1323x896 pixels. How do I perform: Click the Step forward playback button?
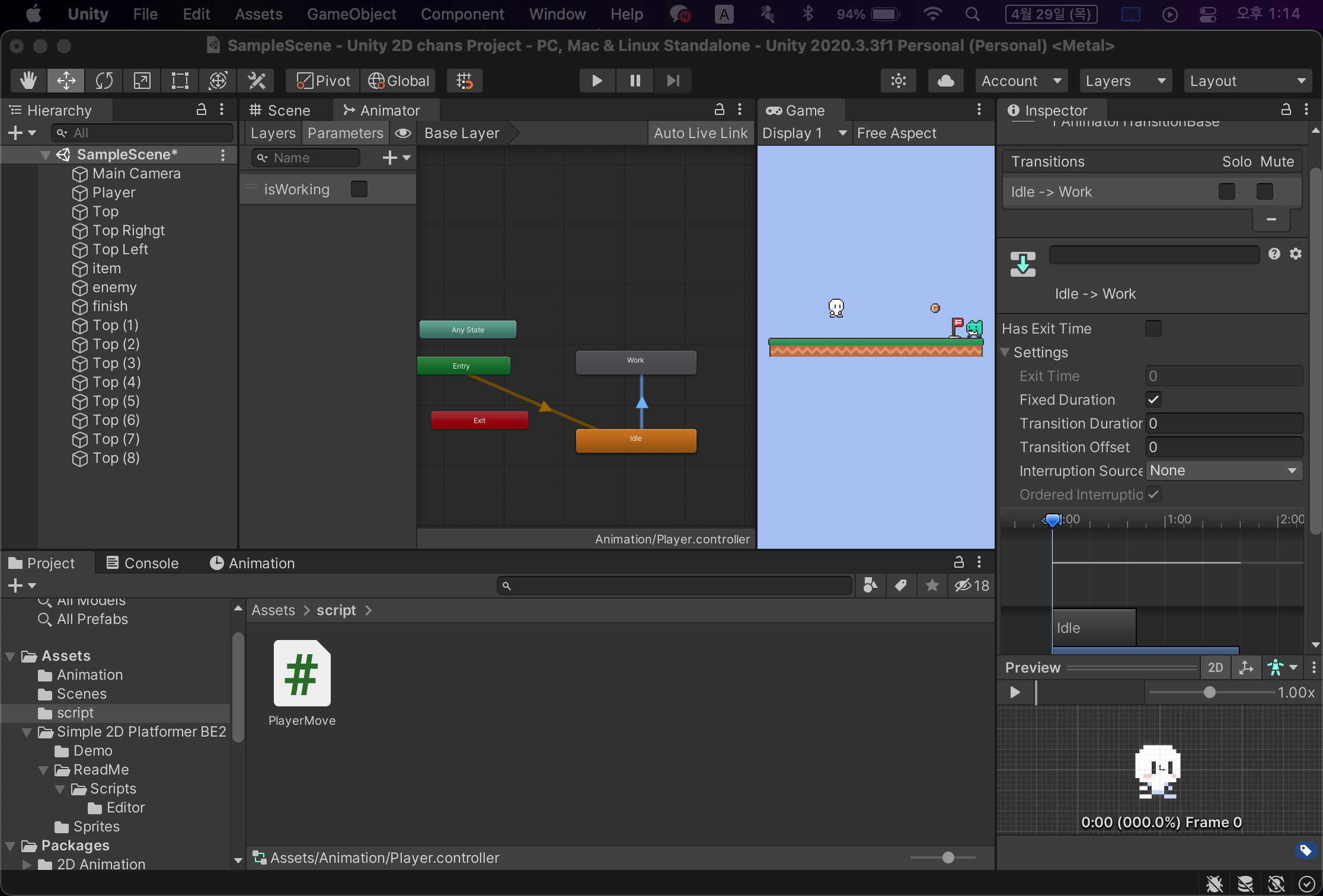(x=673, y=81)
